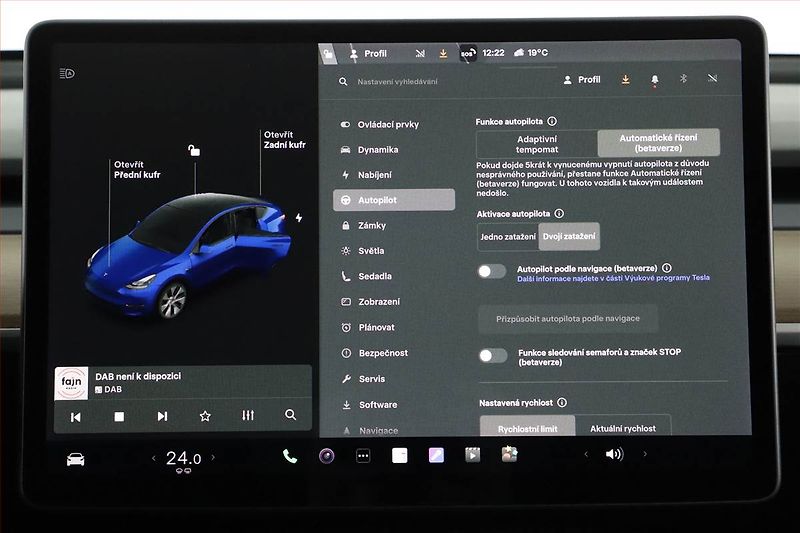This screenshot has height=533, width=800.
Task: Raise volume with right chevron
Action: pyautogui.click(x=644, y=453)
